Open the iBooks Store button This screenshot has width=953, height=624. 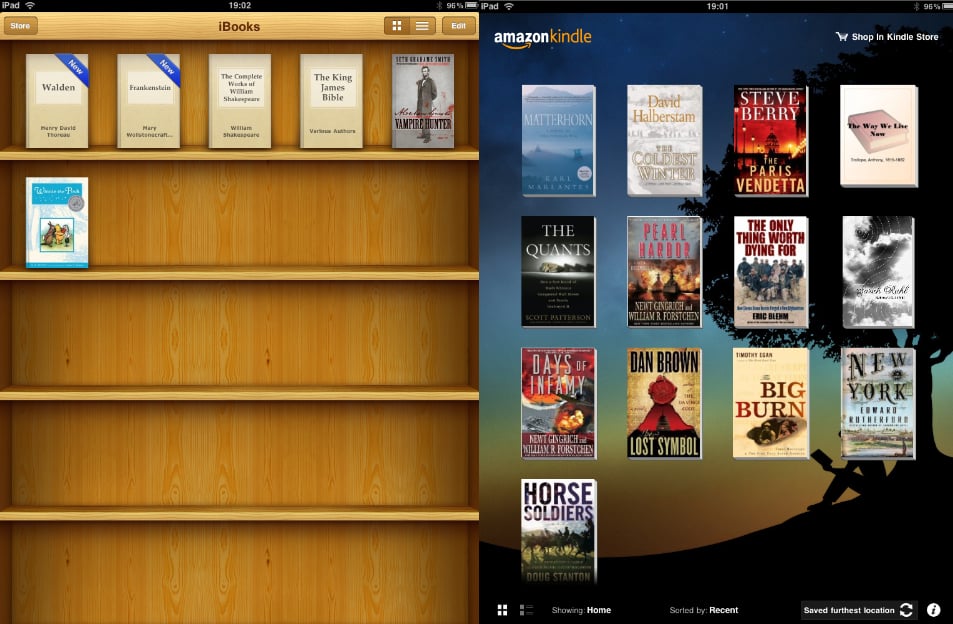click(20, 26)
